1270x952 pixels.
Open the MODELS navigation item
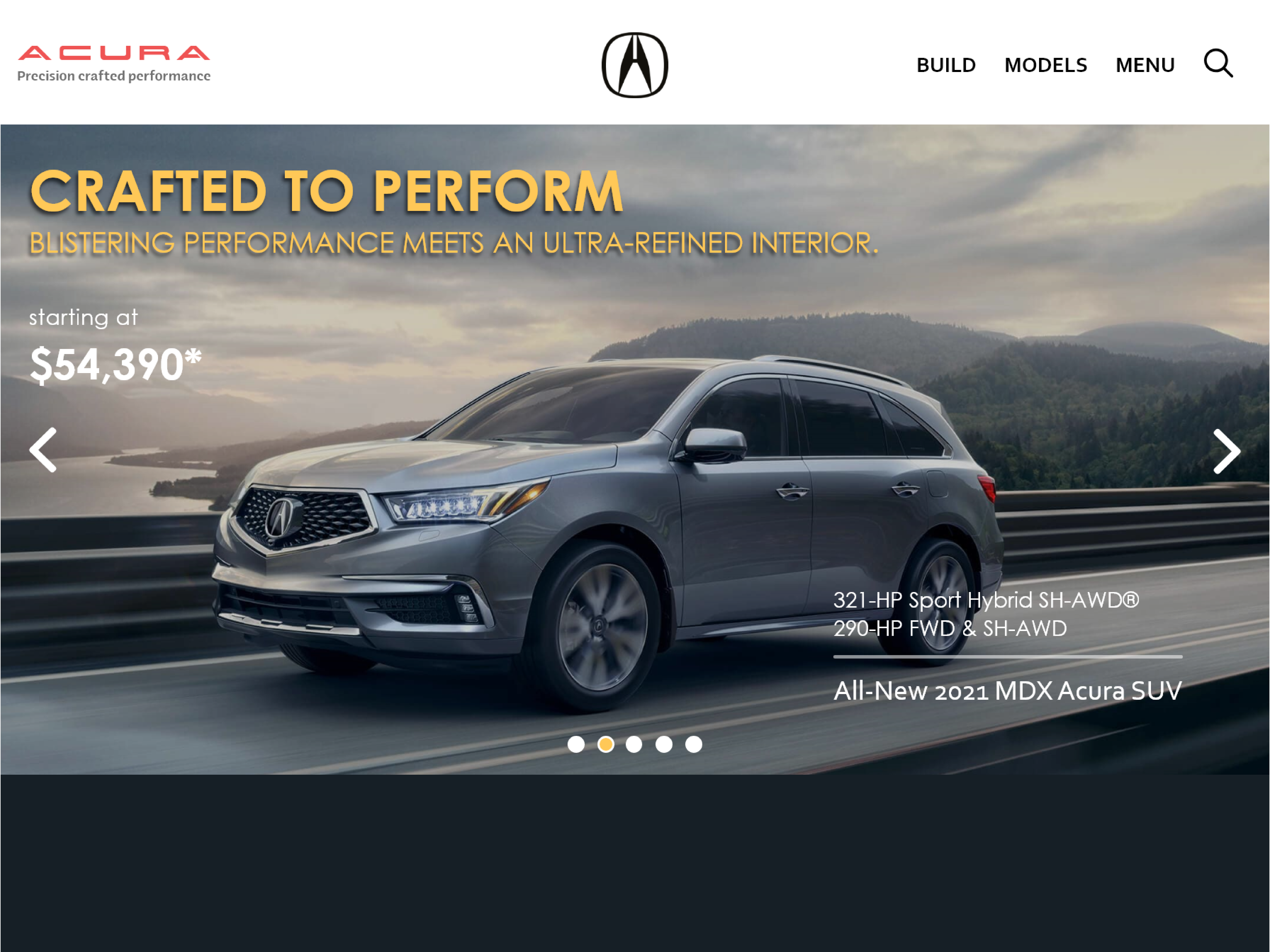point(1046,65)
